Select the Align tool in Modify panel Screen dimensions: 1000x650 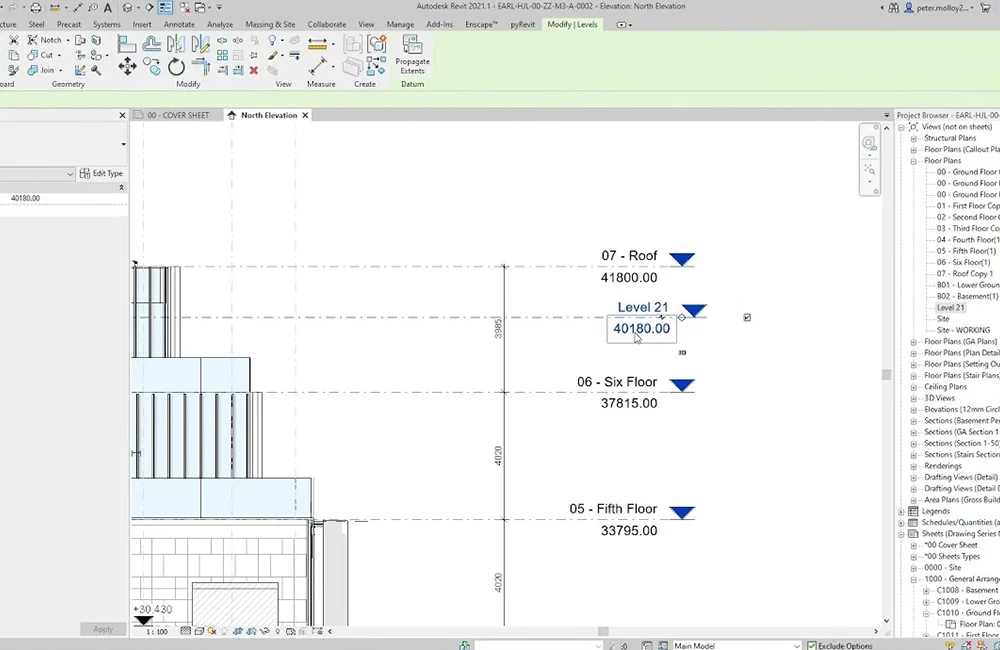click(127, 43)
